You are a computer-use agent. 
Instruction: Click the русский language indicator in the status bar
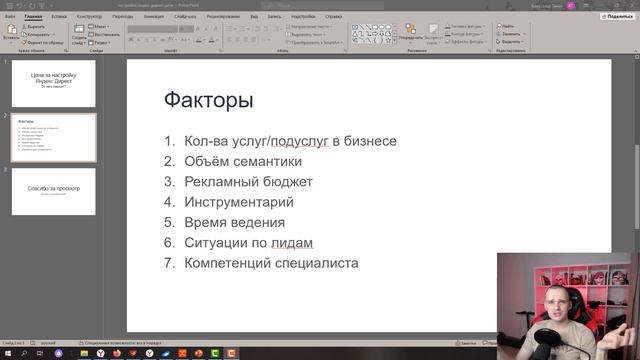pos(48,343)
